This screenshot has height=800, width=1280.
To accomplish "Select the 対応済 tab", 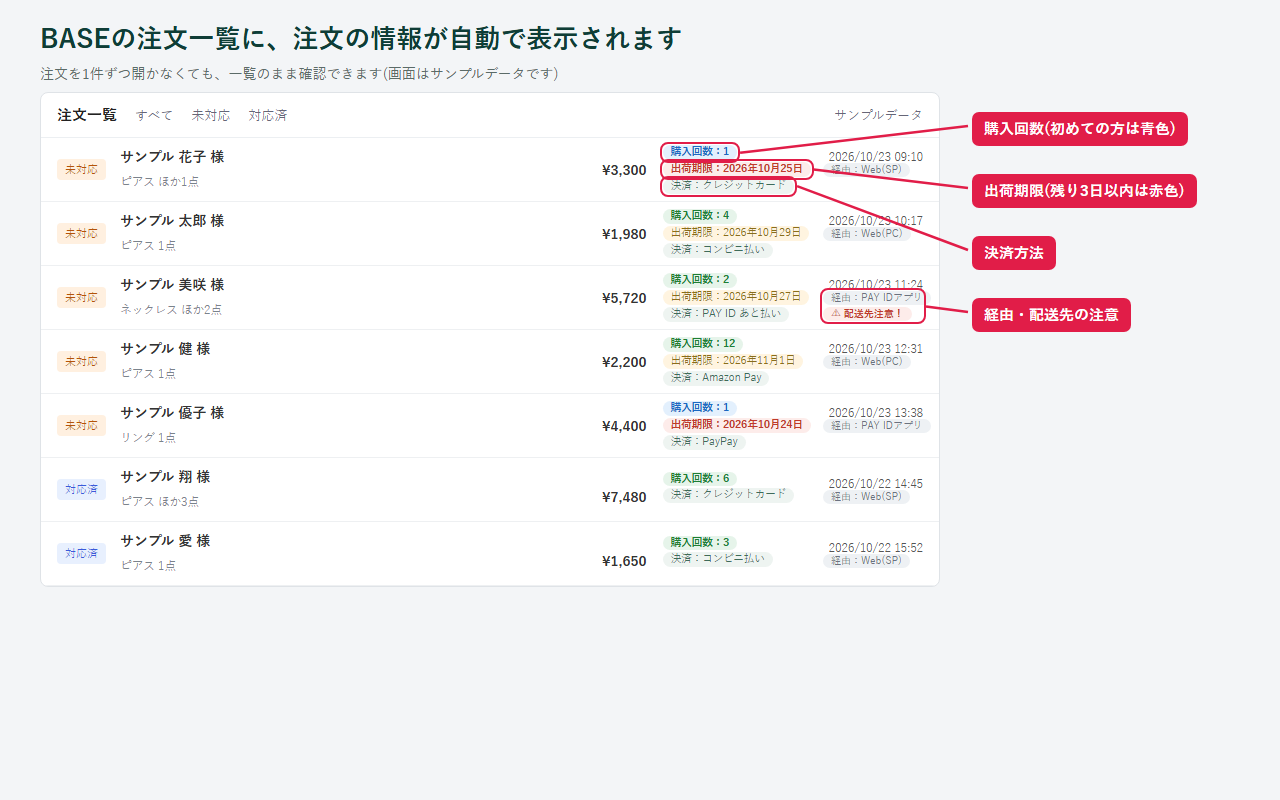I will (268, 115).
